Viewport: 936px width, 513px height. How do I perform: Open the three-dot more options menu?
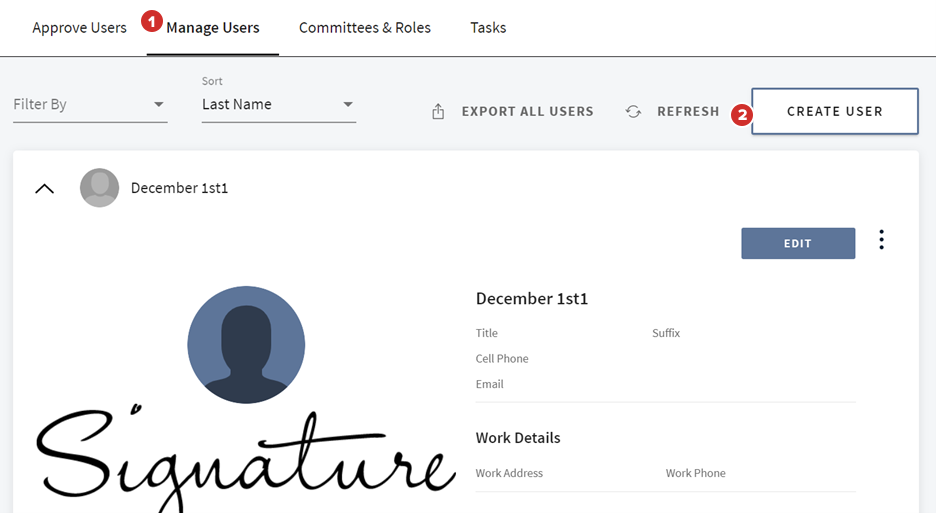coord(881,240)
